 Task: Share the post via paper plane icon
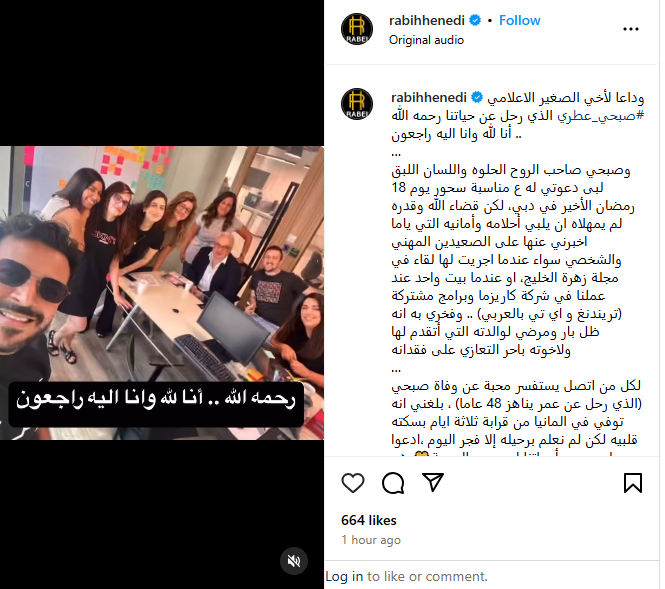coord(433,482)
